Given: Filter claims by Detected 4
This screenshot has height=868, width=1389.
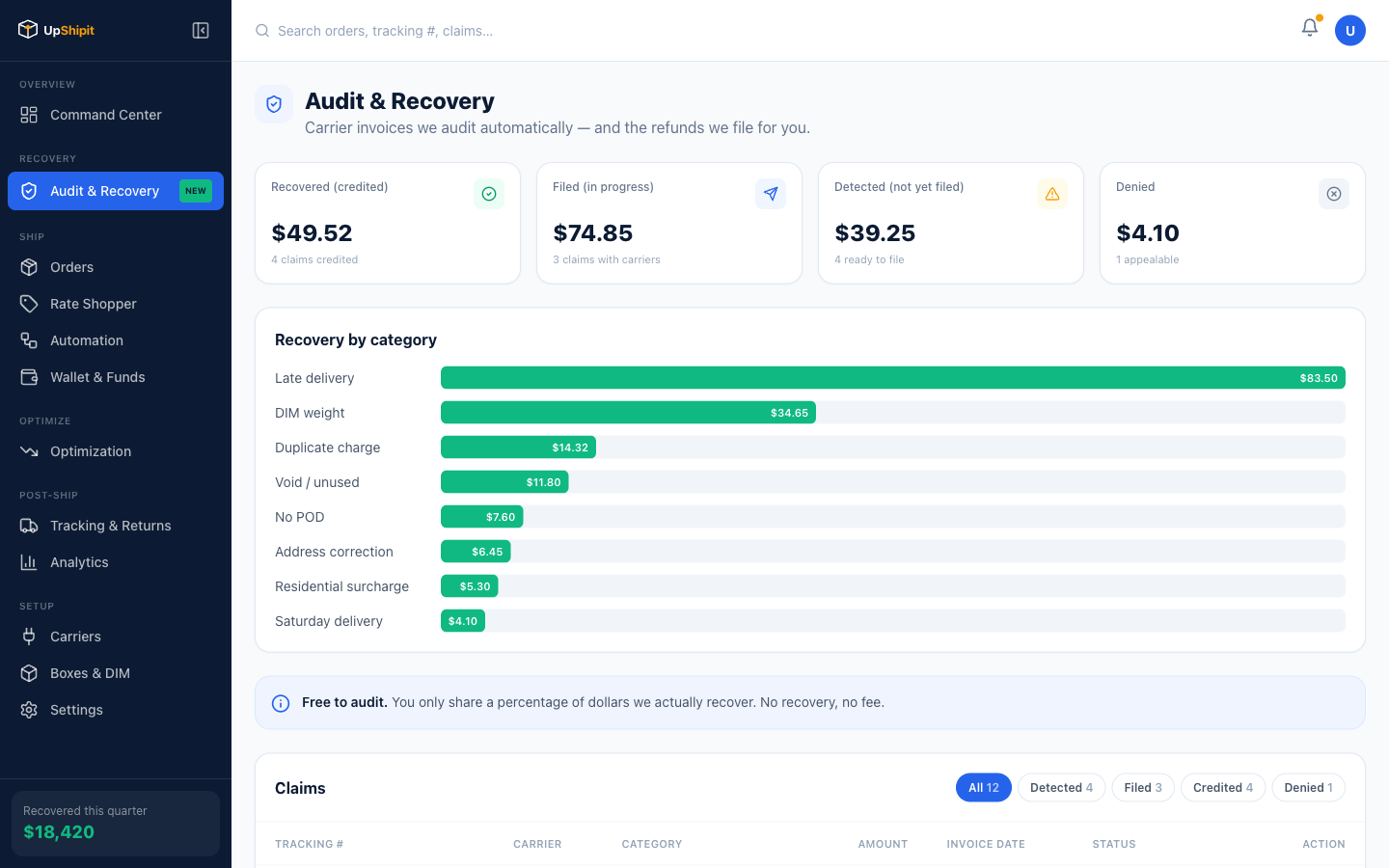Looking at the screenshot, I should pos(1061,788).
